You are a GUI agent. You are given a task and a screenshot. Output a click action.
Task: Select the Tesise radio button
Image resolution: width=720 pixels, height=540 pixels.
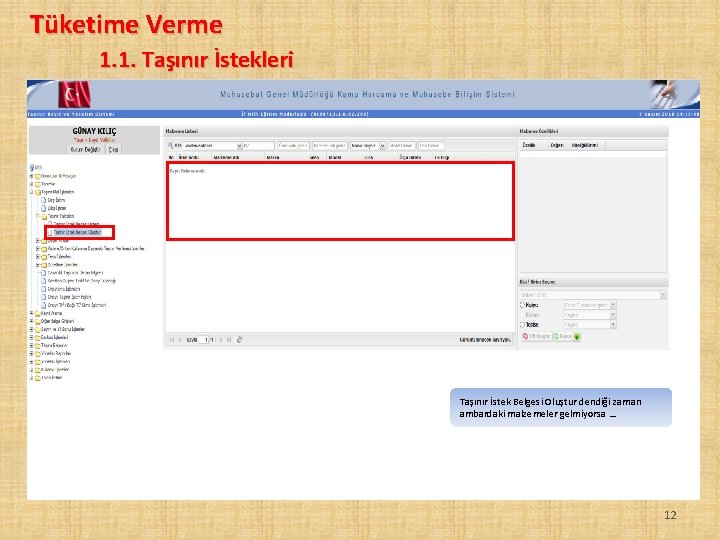coord(522,325)
